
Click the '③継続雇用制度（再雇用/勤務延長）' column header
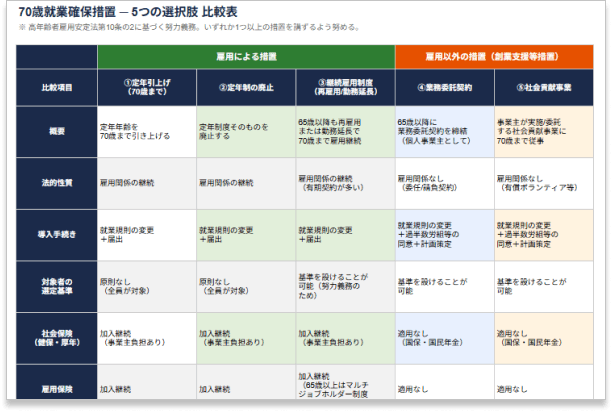[x=345, y=88]
